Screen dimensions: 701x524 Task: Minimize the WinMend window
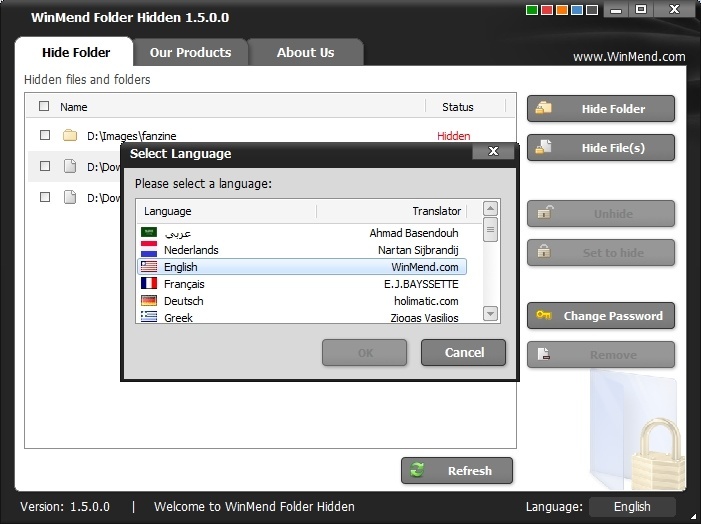[x=616, y=10]
